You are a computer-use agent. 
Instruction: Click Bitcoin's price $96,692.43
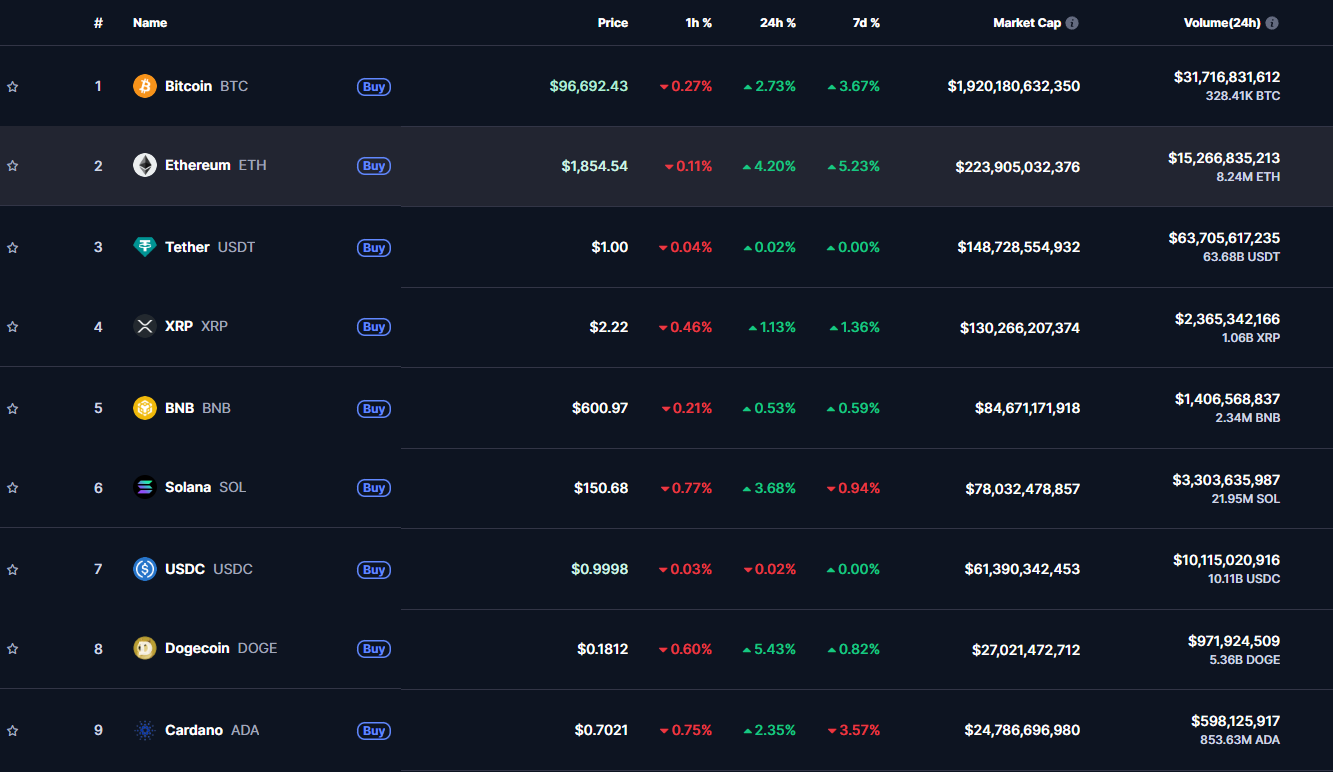pyautogui.click(x=589, y=86)
